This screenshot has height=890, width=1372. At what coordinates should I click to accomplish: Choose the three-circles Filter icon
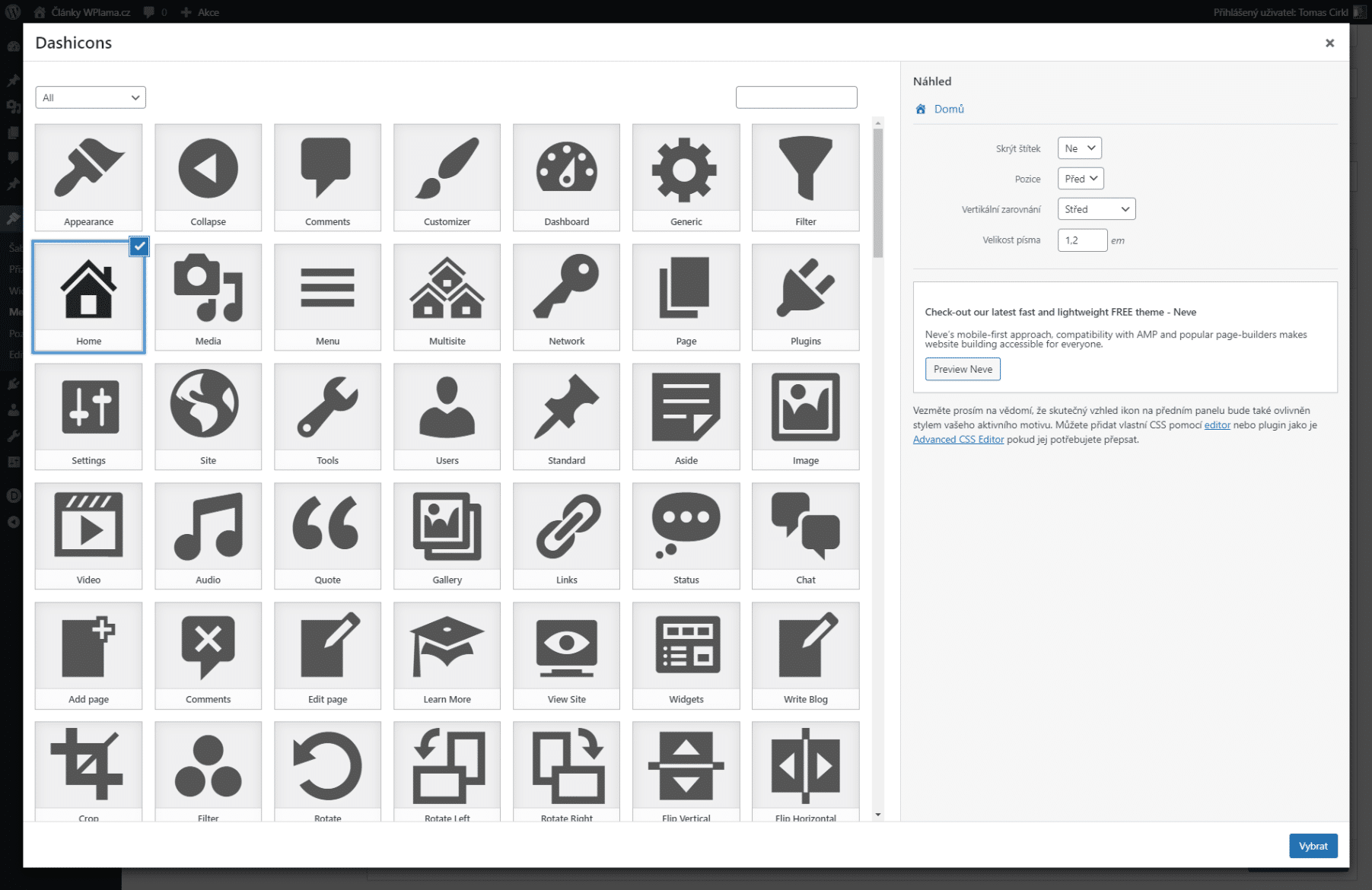[208, 771]
